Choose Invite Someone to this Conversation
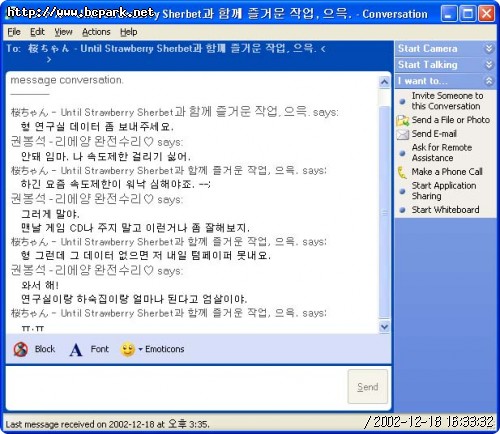 click(x=447, y=101)
